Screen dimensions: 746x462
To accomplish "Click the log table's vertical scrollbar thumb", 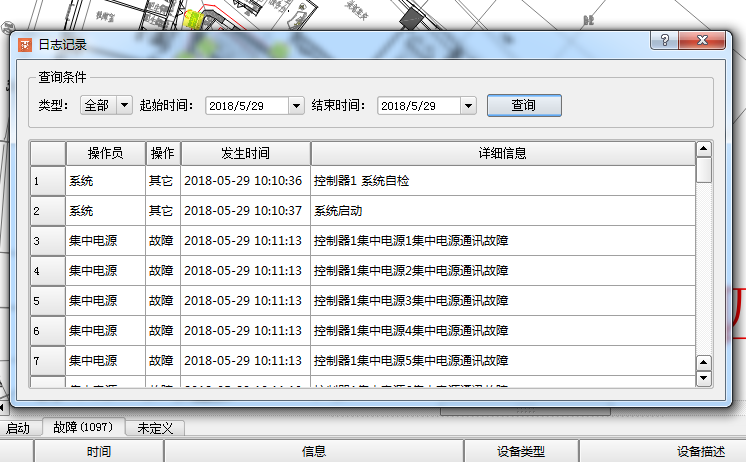I will [x=704, y=170].
